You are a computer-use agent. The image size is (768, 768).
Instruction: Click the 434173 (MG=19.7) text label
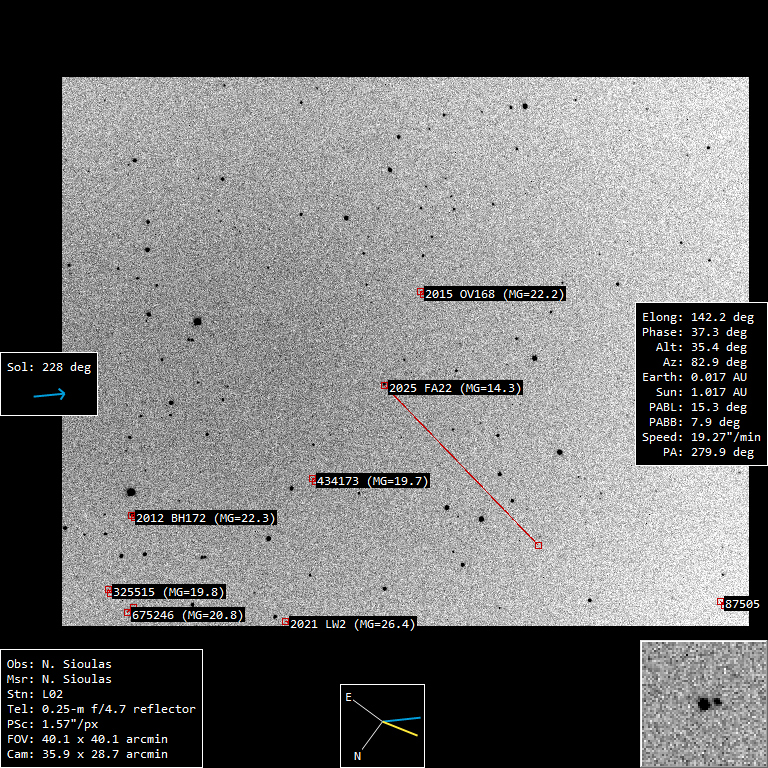[x=372, y=481]
